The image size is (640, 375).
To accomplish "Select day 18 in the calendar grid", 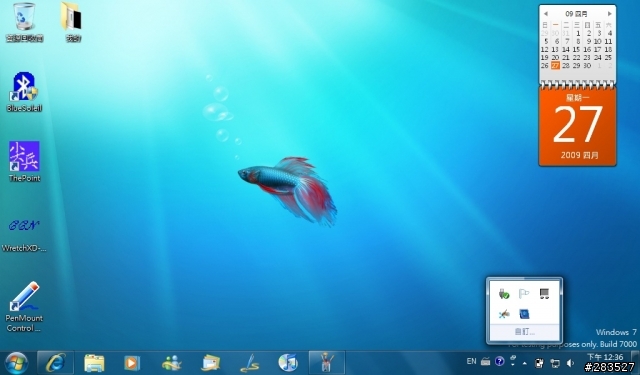I will pos(608,49).
